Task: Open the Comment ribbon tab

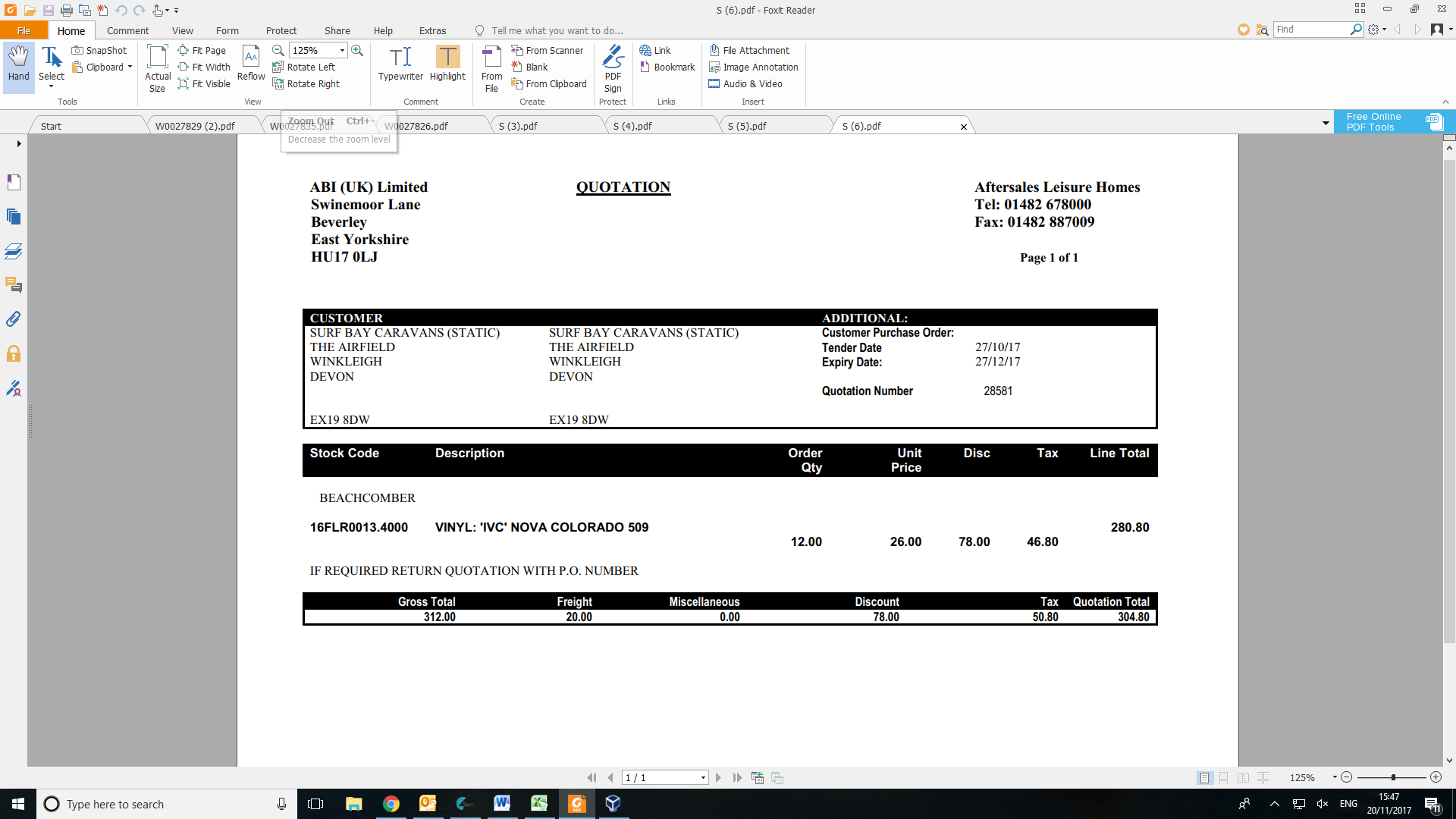Action: (x=127, y=30)
